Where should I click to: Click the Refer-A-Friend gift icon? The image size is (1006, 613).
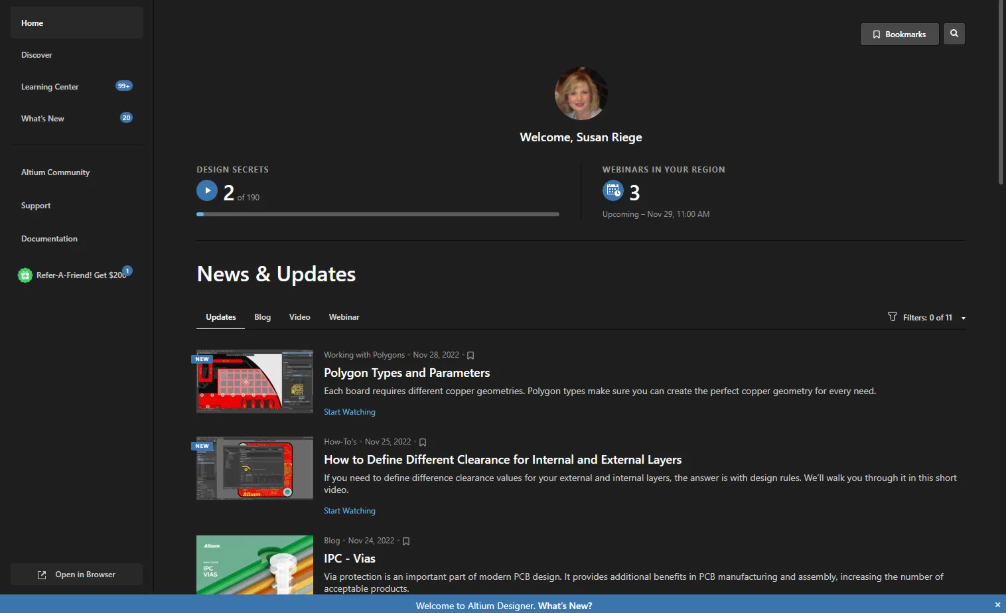click(25, 275)
